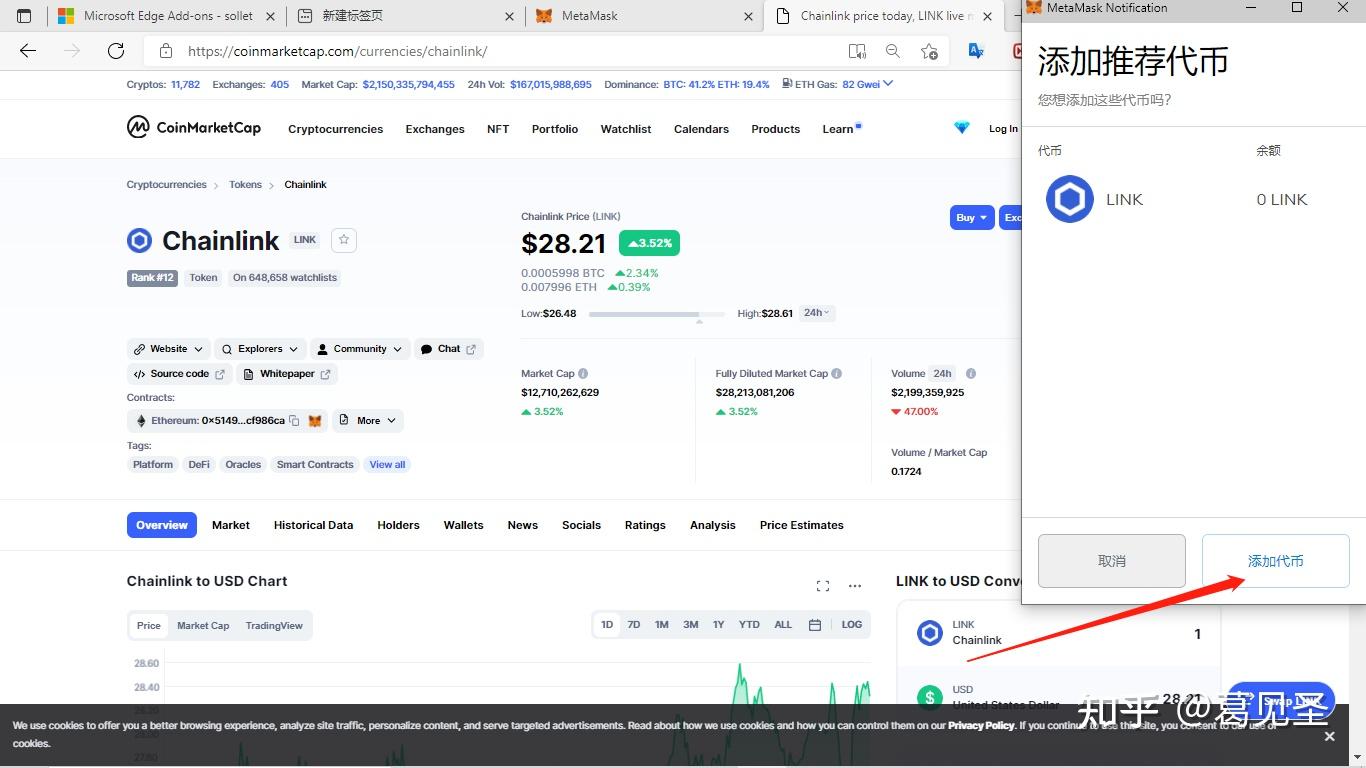
Task: Open the Source code link
Action: point(179,374)
